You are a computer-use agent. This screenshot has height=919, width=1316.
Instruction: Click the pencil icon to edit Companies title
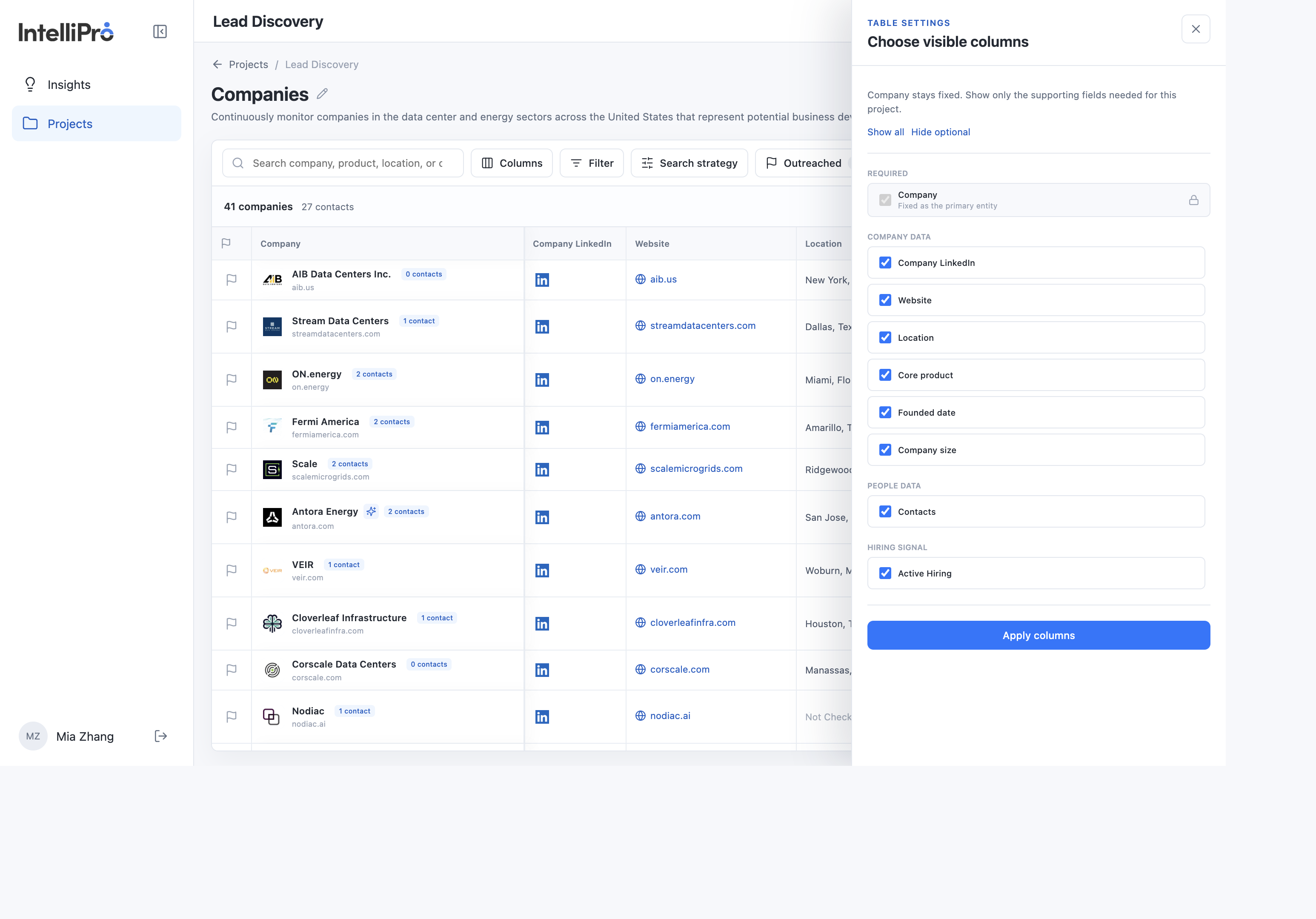click(x=322, y=94)
